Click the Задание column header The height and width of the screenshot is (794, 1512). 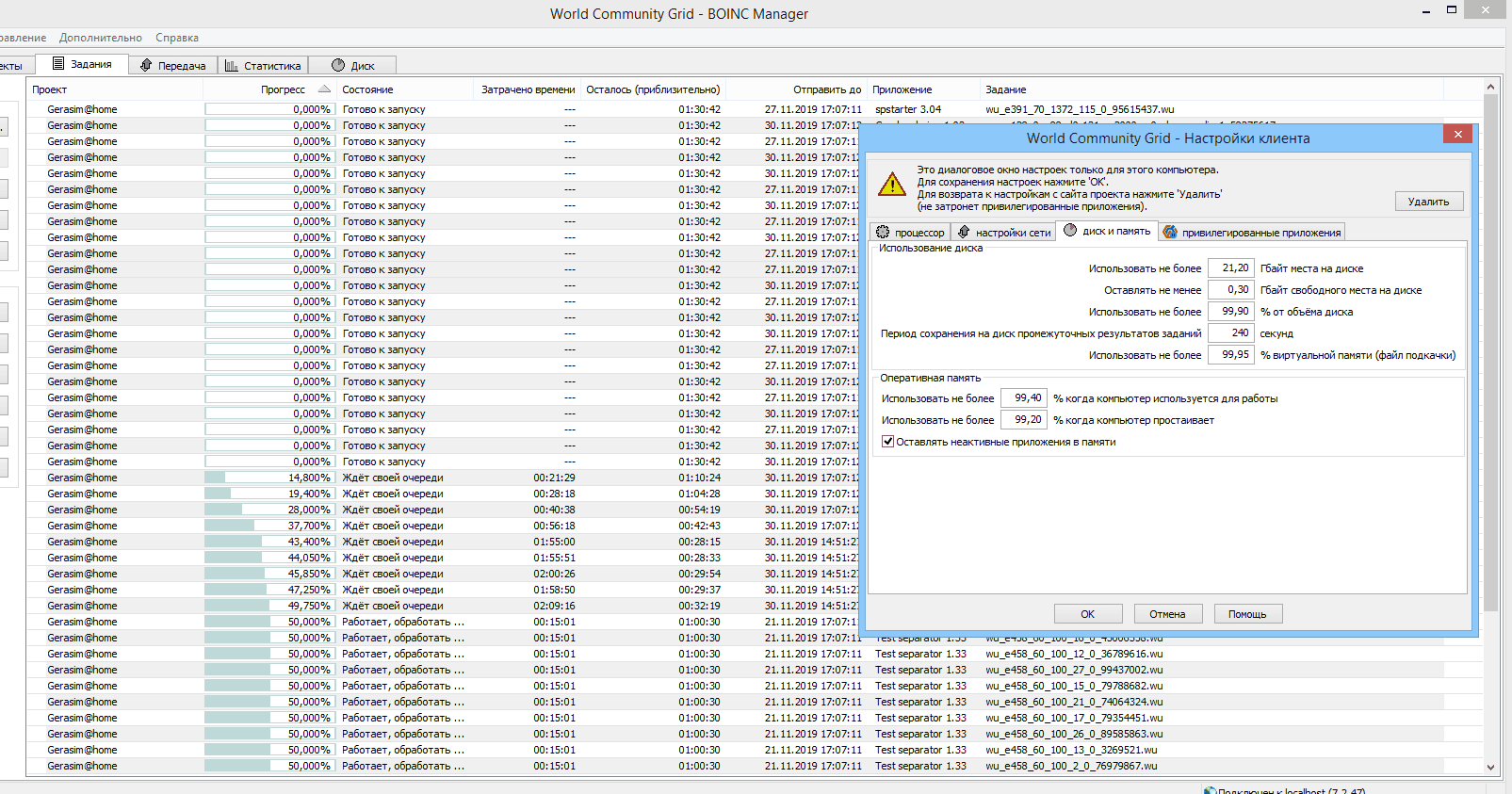click(x=1211, y=89)
